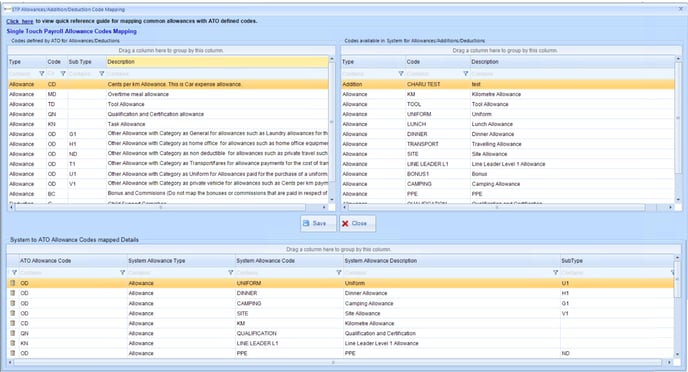
Task: Select 'Cents per km Allowance' ATO row
Action: (168, 84)
